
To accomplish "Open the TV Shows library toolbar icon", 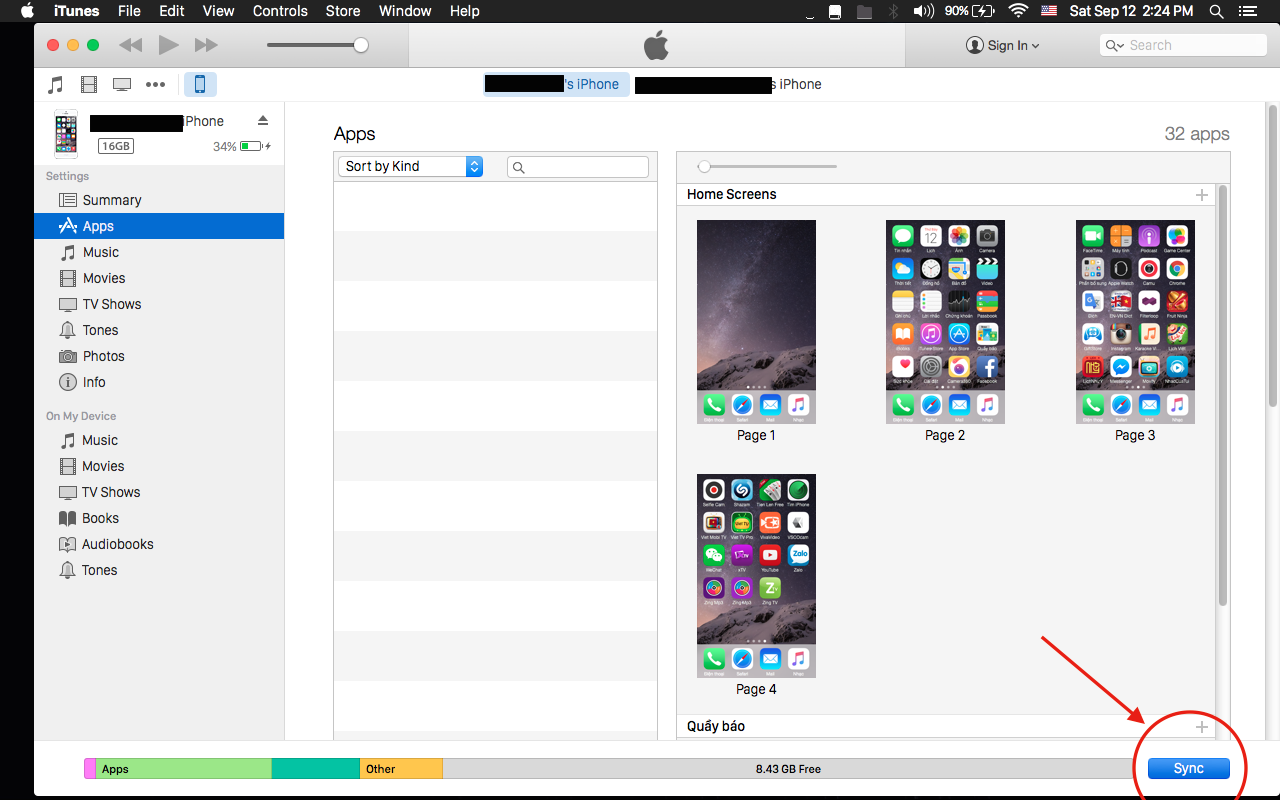I will tap(122, 84).
